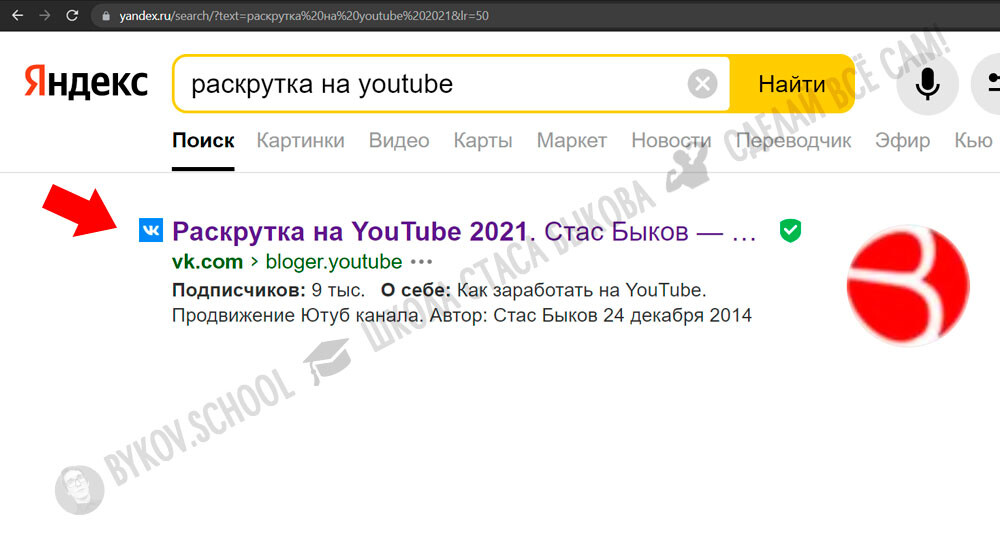Open the three-dots menu after bloger.youtube
1000x538 pixels.
422,262
